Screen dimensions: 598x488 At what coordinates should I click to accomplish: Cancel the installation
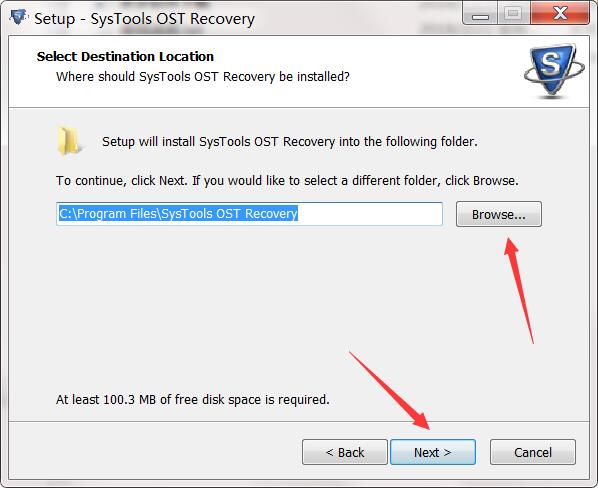[533, 452]
